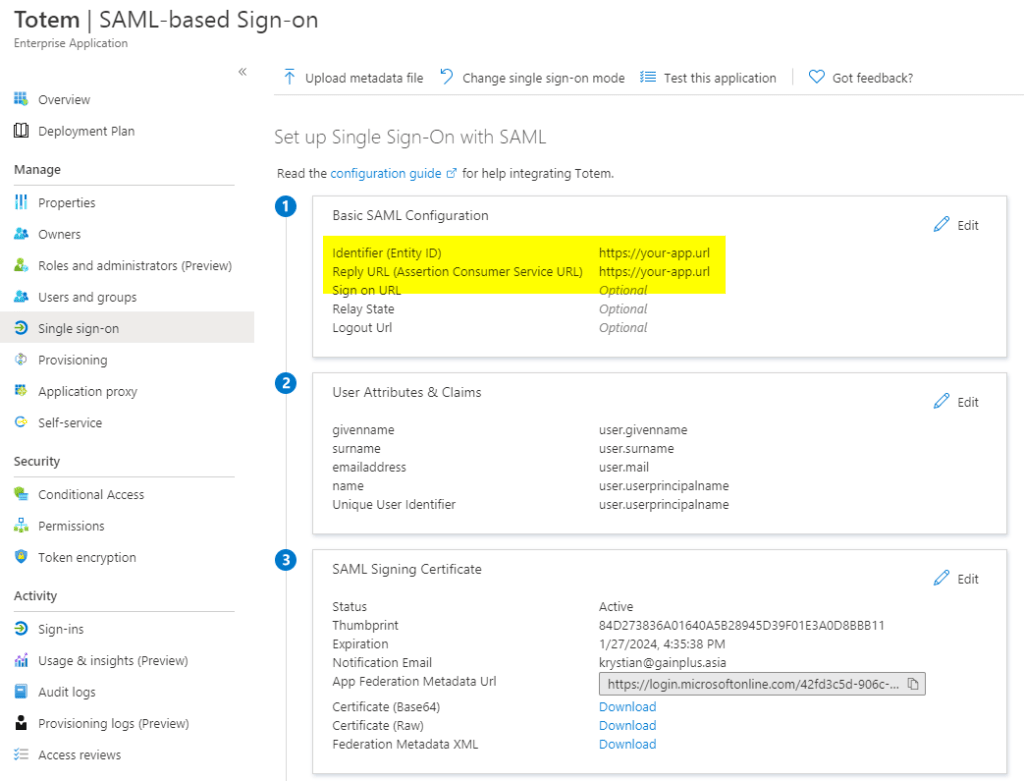Select Users and groups menu item

pos(88,296)
